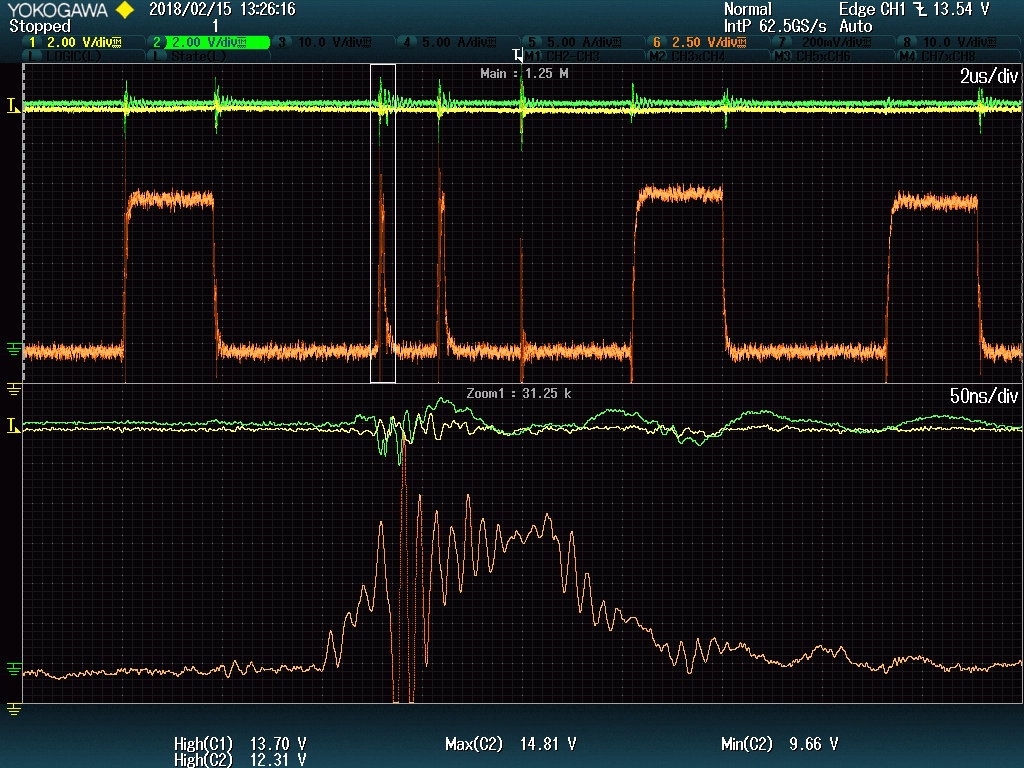This screenshot has width=1024, height=768.
Task: Click the Yokogawa diamond logo icon
Action: [x=124, y=10]
